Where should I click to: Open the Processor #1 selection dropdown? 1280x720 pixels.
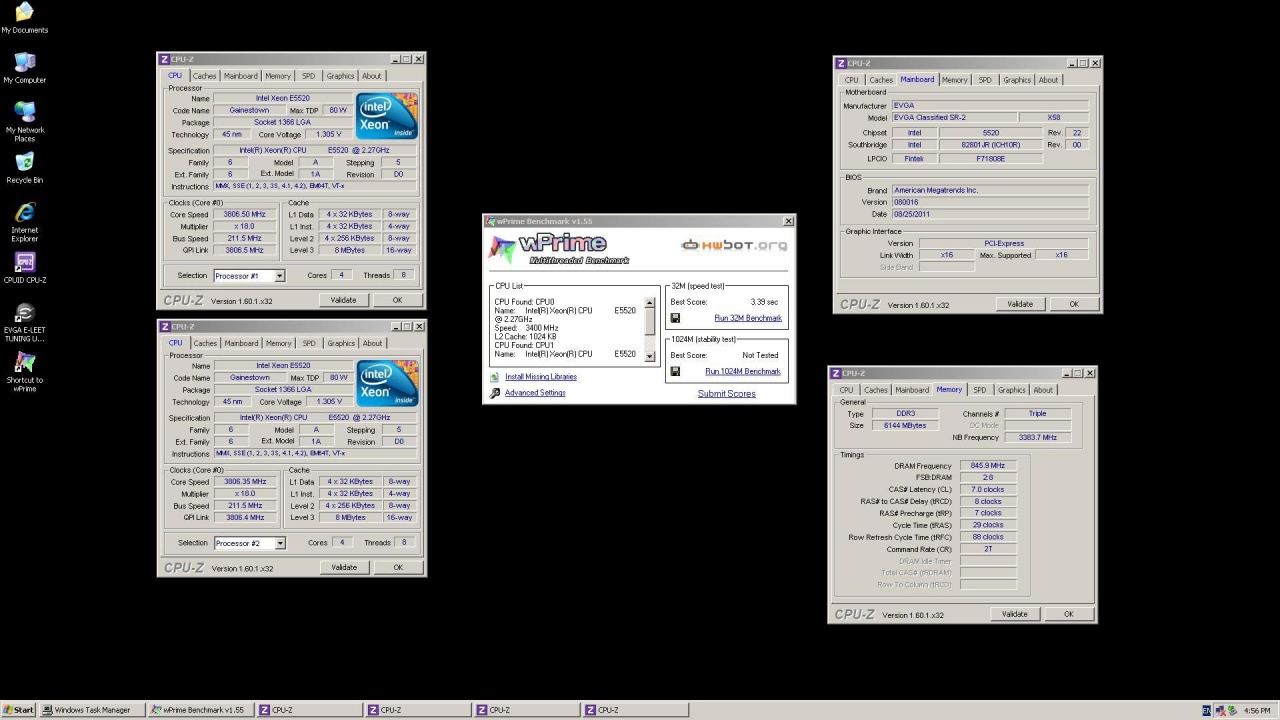[279, 276]
